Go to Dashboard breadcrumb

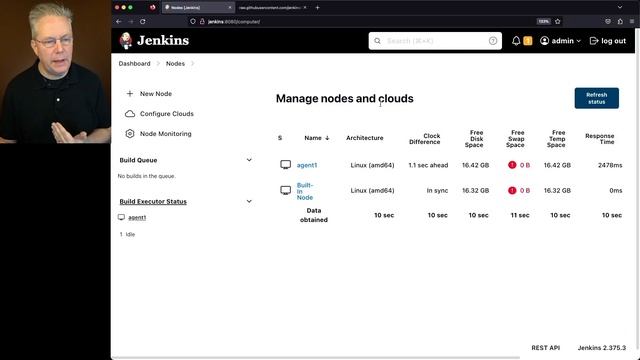(x=134, y=64)
